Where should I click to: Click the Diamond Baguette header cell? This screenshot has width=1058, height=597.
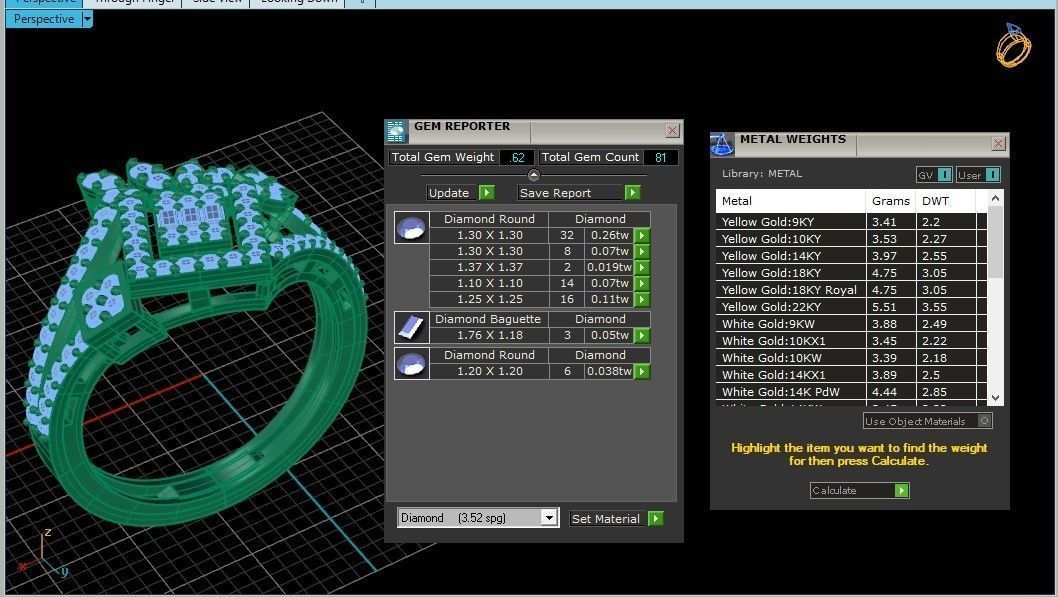(x=490, y=319)
